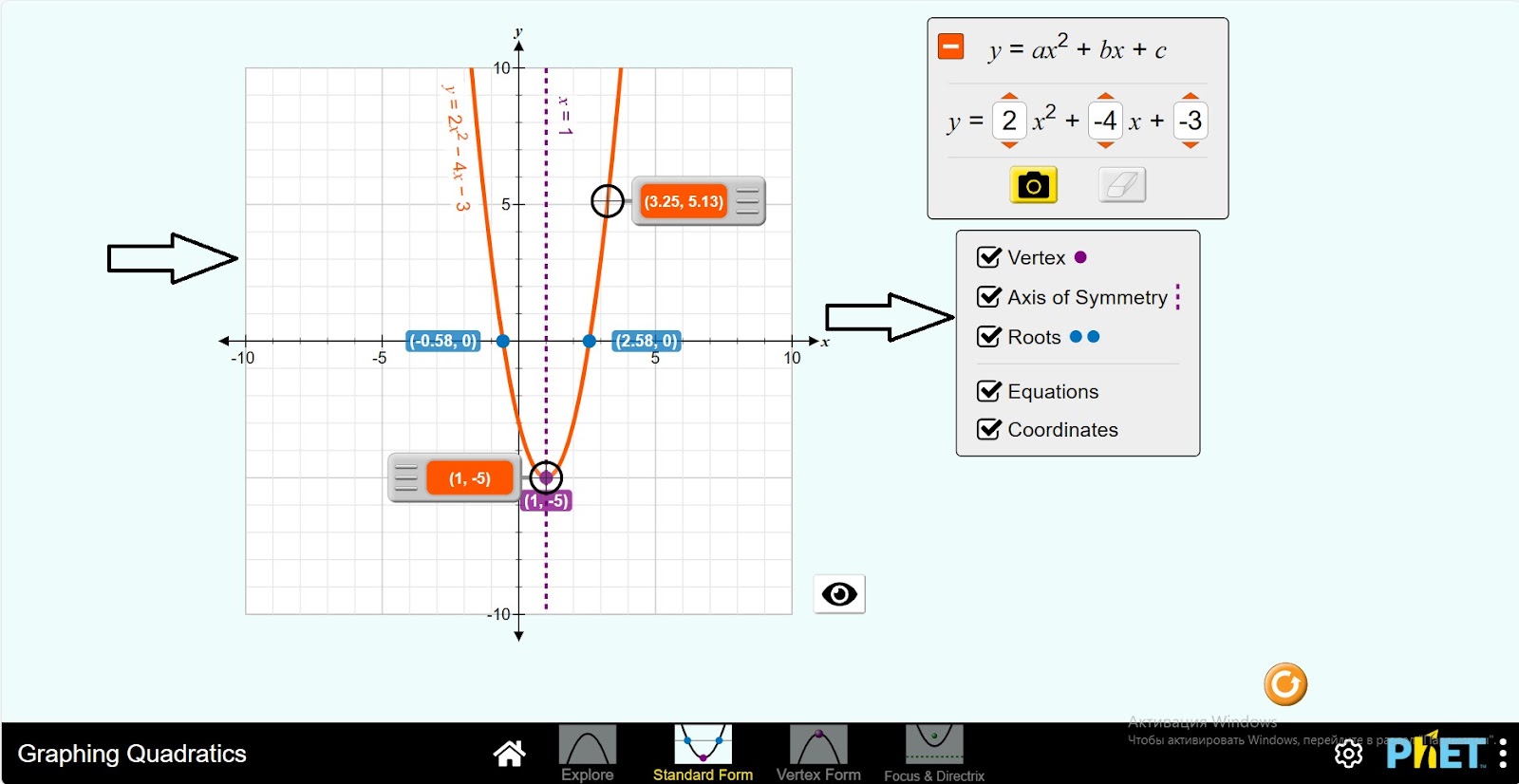Decrease coefficient b with down arrow
The width and height of the screenshot is (1519, 784).
tap(1105, 145)
